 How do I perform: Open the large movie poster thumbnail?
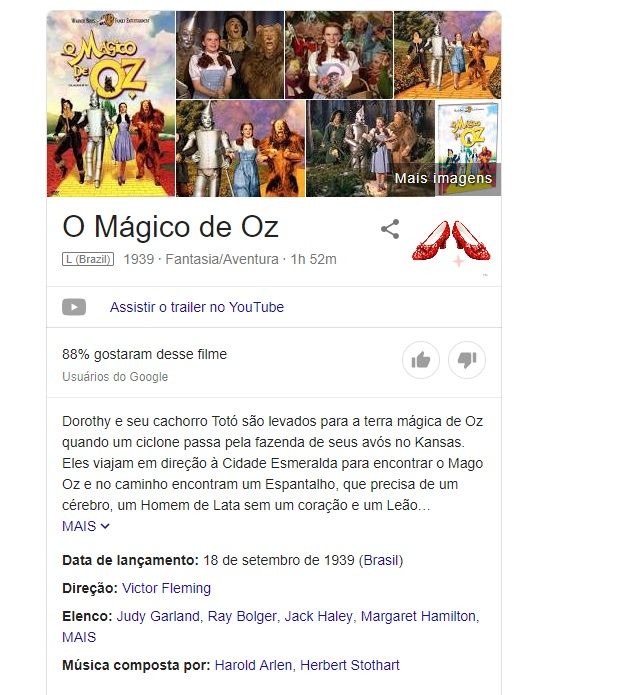[x=111, y=104]
